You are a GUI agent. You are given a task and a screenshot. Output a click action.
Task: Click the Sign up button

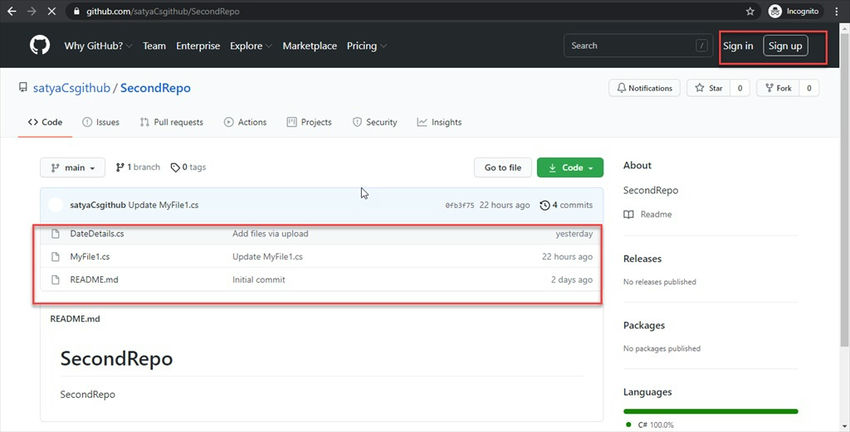coord(785,46)
